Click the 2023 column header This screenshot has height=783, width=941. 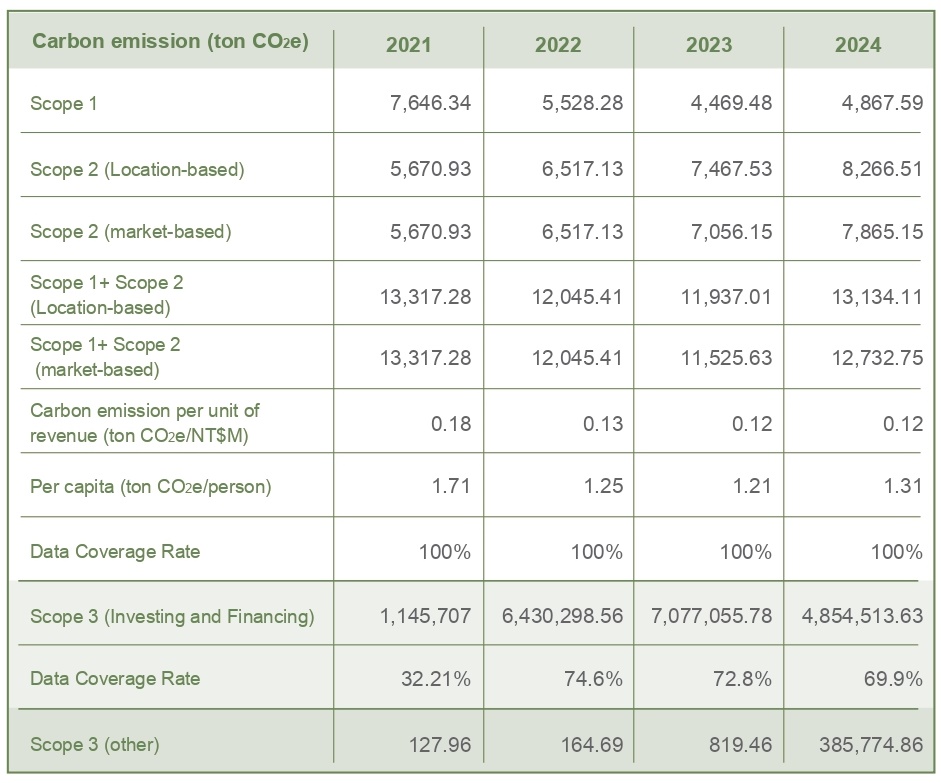click(708, 45)
